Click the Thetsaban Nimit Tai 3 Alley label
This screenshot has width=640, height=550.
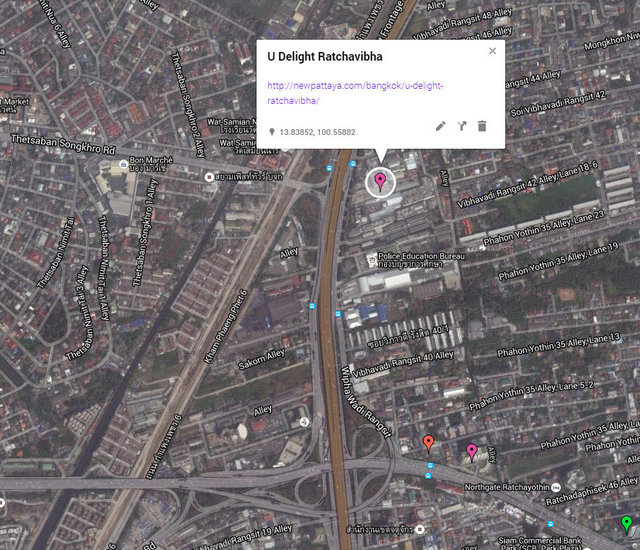[79, 313]
